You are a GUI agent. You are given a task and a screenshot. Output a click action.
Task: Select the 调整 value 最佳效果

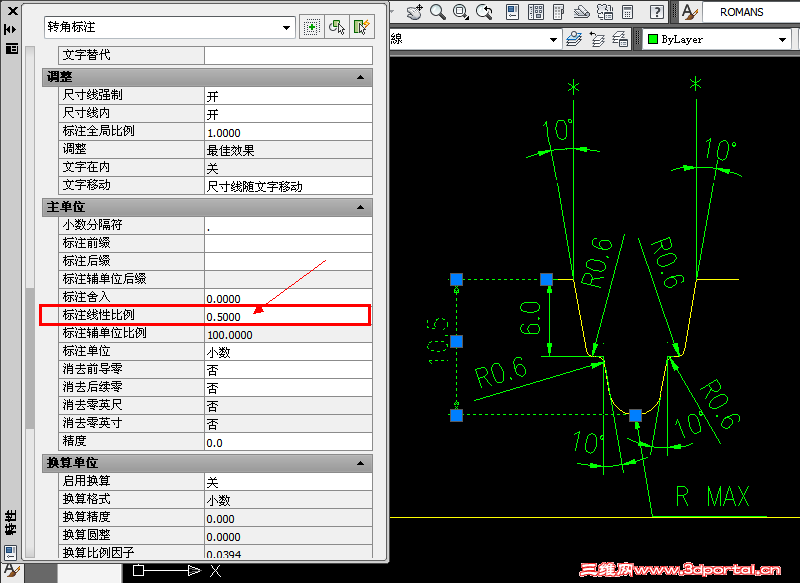[x=288, y=150]
